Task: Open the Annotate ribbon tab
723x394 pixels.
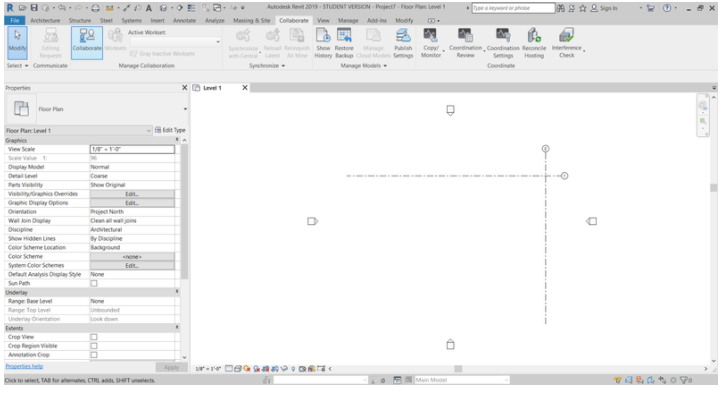Action: point(184,20)
